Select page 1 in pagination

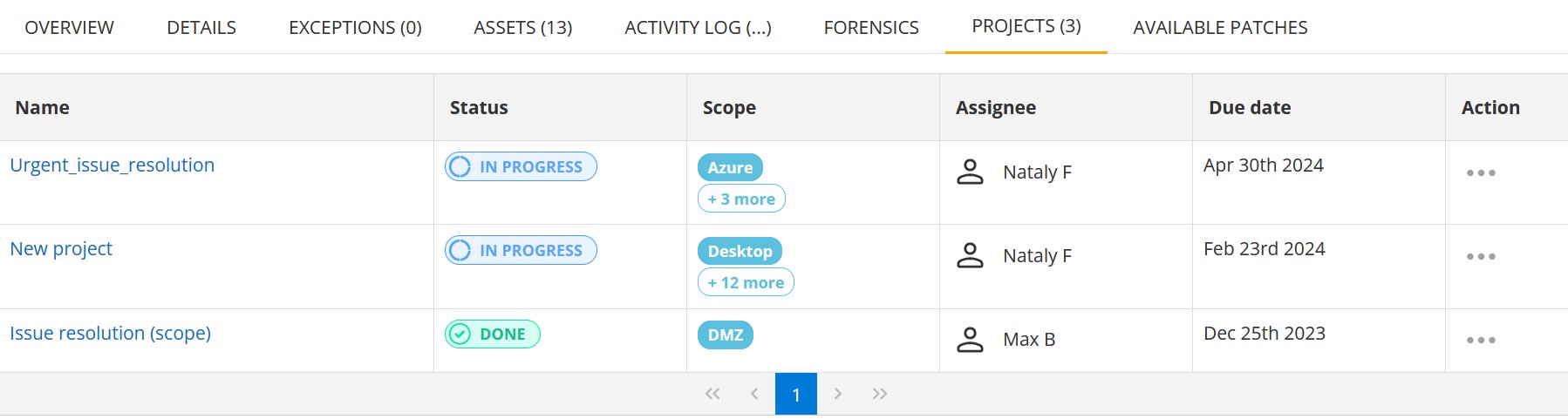click(x=795, y=395)
